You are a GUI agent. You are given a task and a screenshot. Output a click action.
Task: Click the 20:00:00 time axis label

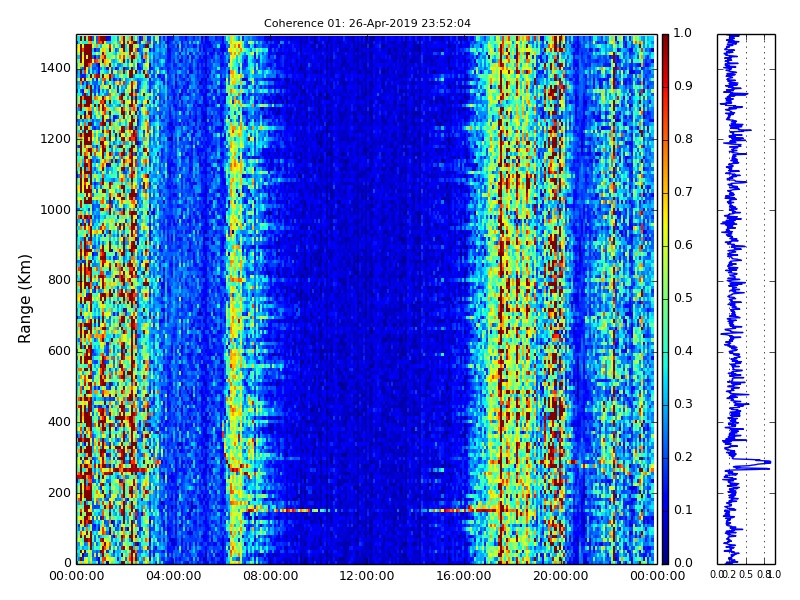click(560, 577)
